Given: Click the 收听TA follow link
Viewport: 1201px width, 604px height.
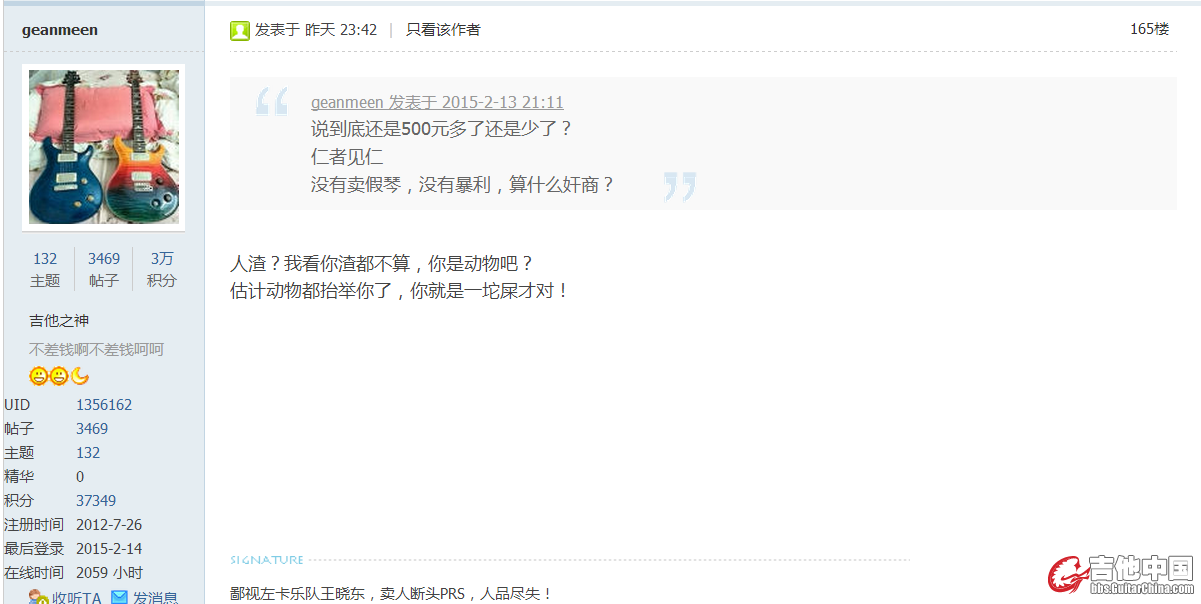Looking at the screenshot, I should click(77, 598).
